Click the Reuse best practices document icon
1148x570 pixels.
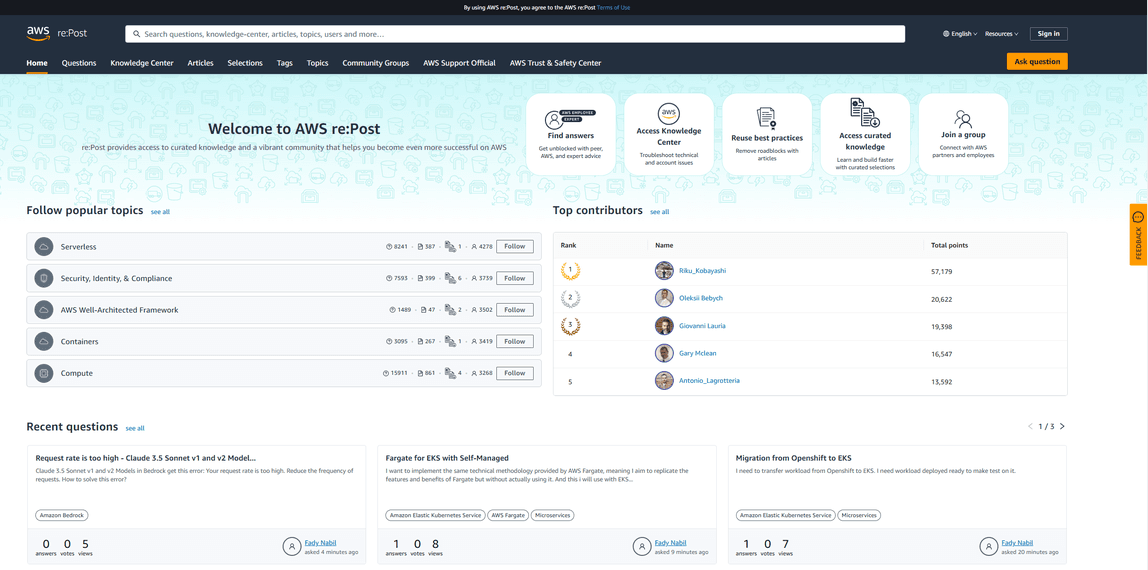pos(767,117)
